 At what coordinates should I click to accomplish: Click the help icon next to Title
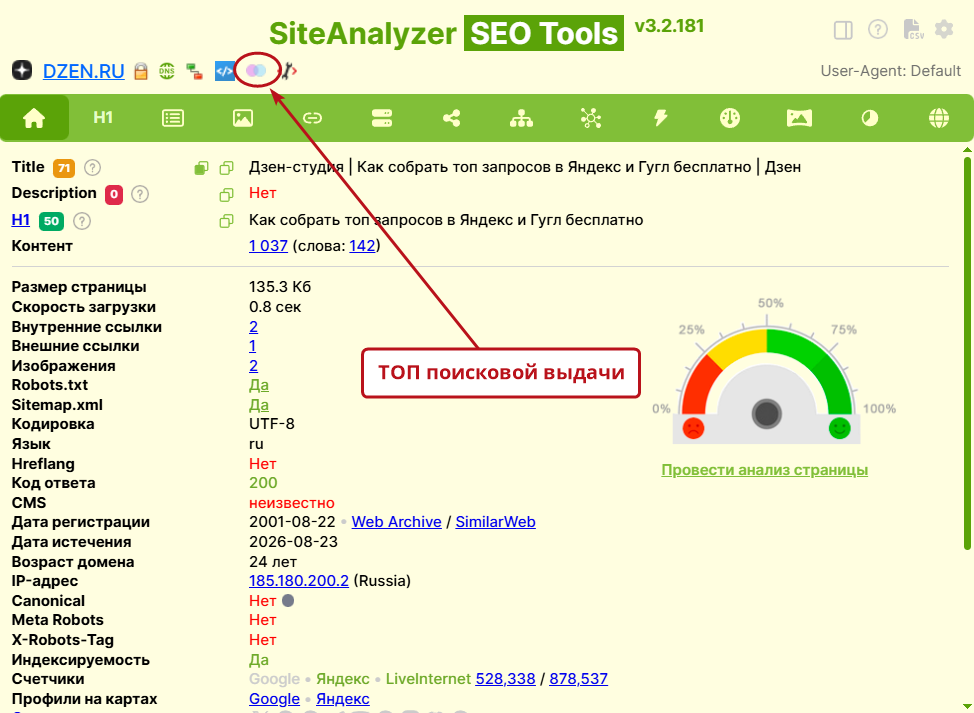[93, 168]
